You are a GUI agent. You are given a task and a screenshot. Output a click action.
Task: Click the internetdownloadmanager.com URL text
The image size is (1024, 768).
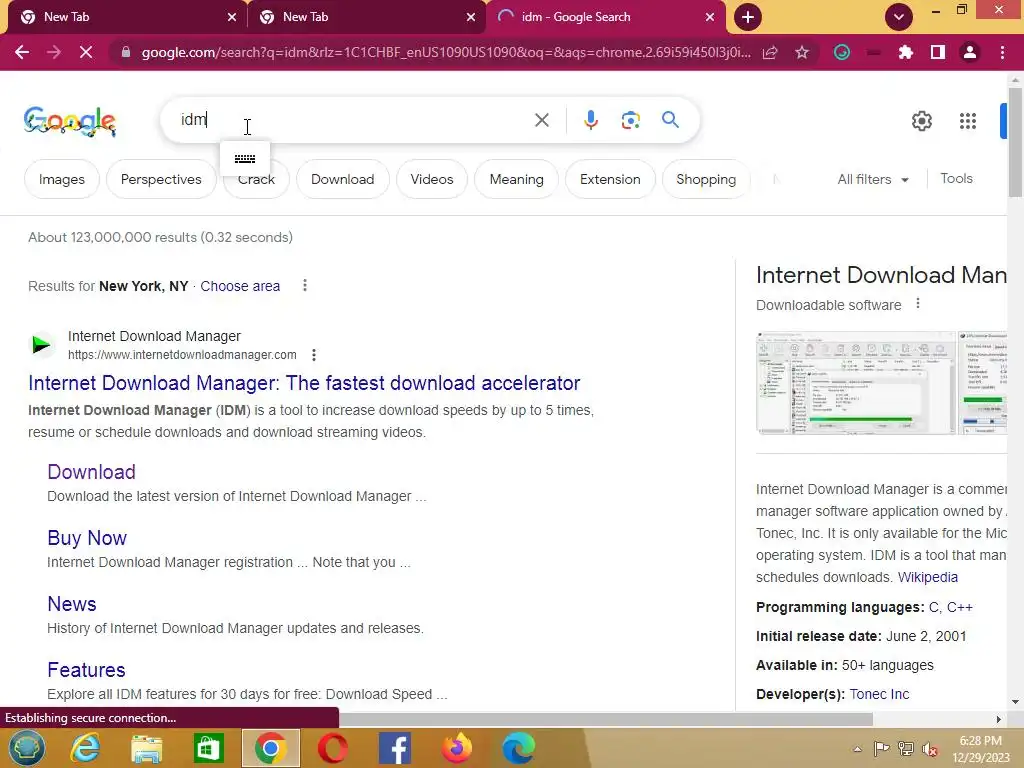pyautogui.click(x=182, y=355)
